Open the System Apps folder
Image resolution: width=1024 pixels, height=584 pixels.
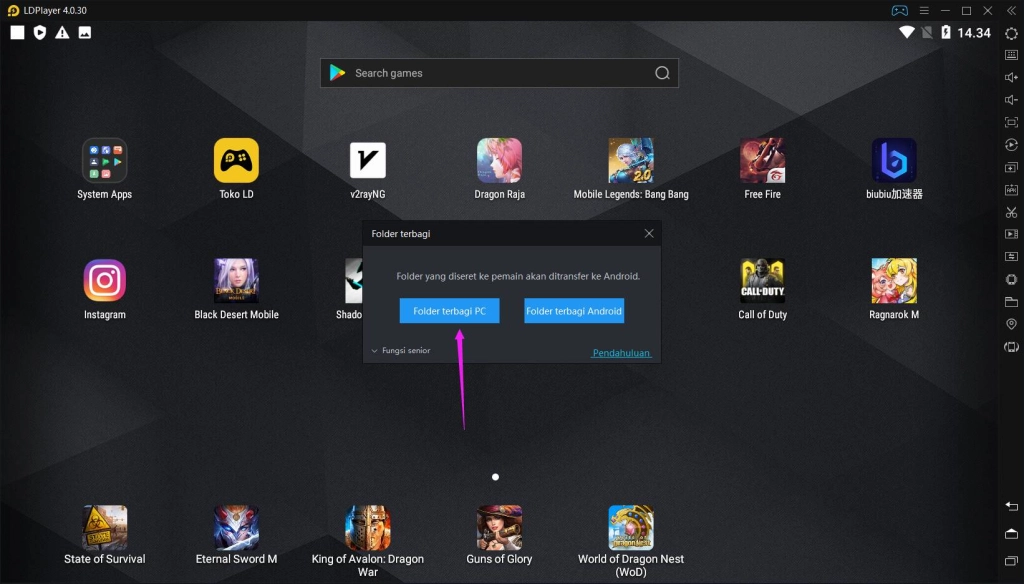click(x=104, y=169)
